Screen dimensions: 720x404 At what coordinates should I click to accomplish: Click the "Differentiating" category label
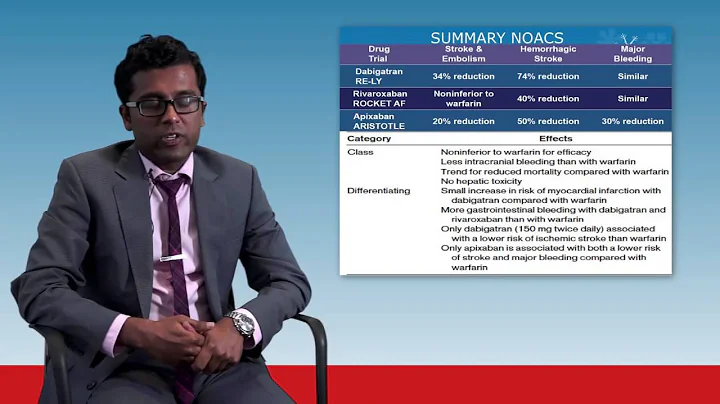[x=378, y=191]
